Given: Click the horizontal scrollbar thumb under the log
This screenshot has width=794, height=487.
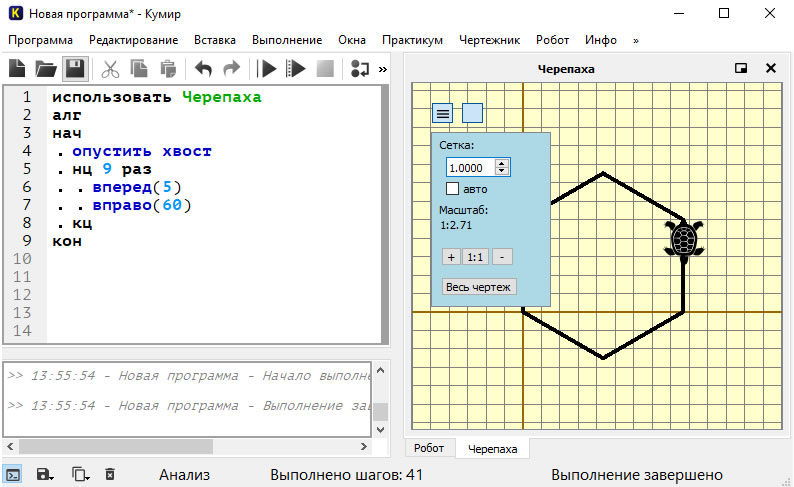Looking at the screenshot, I should (x=116, y=447).
